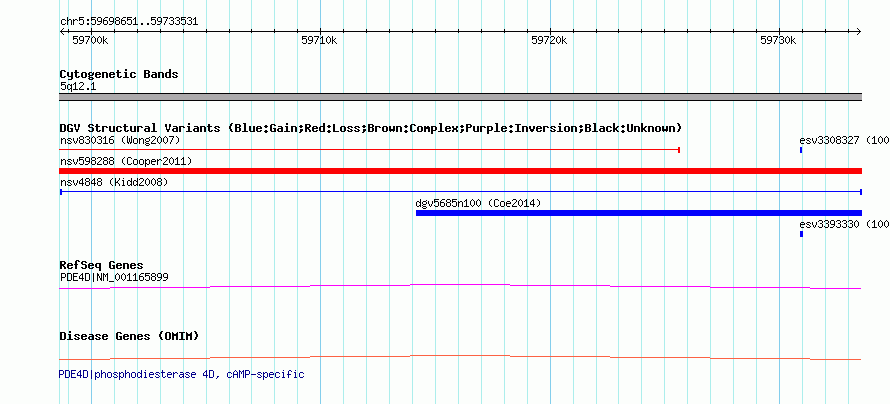
Task: Click the 59710k ruler tick label
Action: point(320,40)
